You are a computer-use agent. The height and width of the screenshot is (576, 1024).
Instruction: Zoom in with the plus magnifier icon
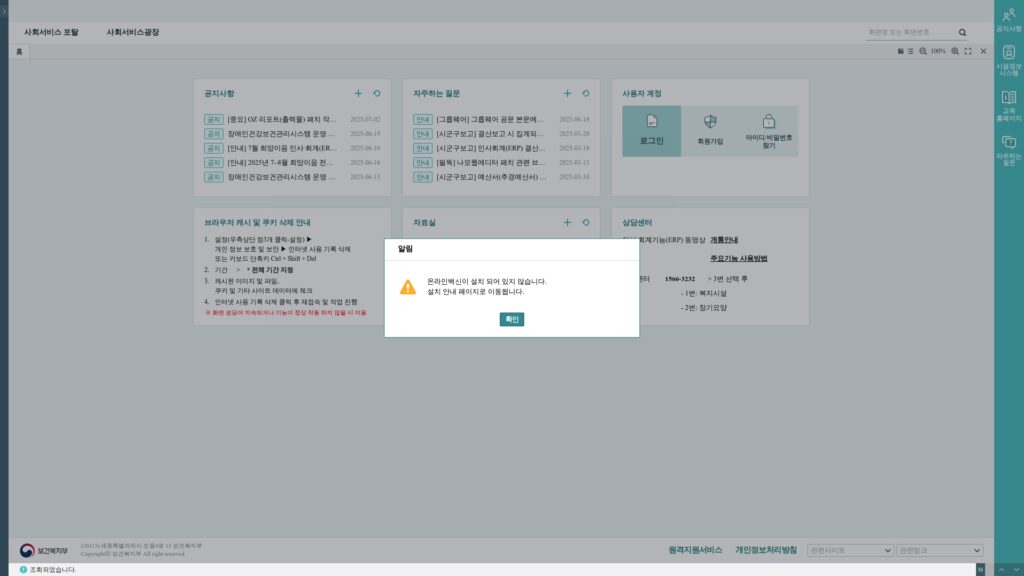click(x=955, y=51)
